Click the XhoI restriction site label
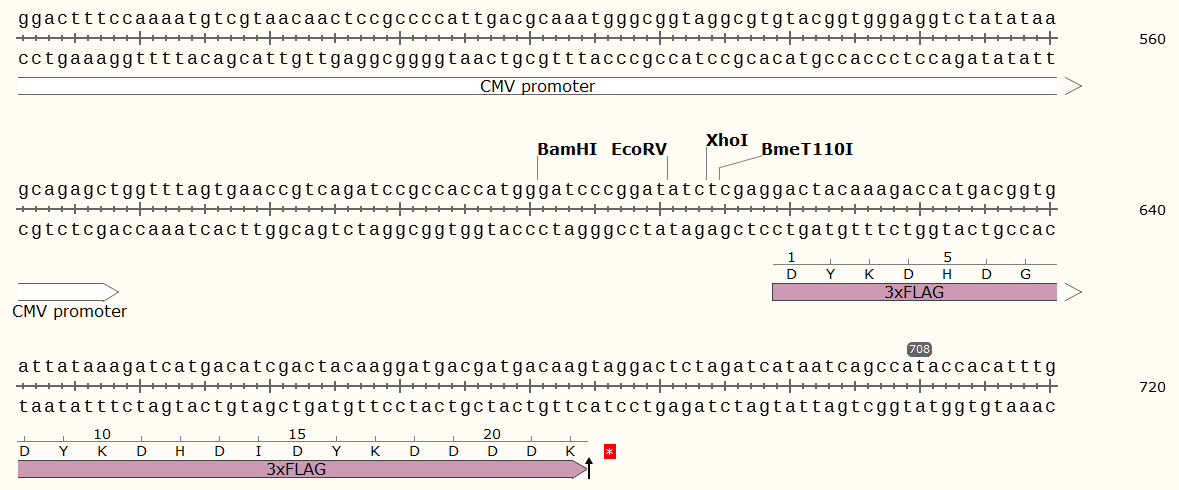The height and width of the screenshot is (490, 1179). (727, 140)
